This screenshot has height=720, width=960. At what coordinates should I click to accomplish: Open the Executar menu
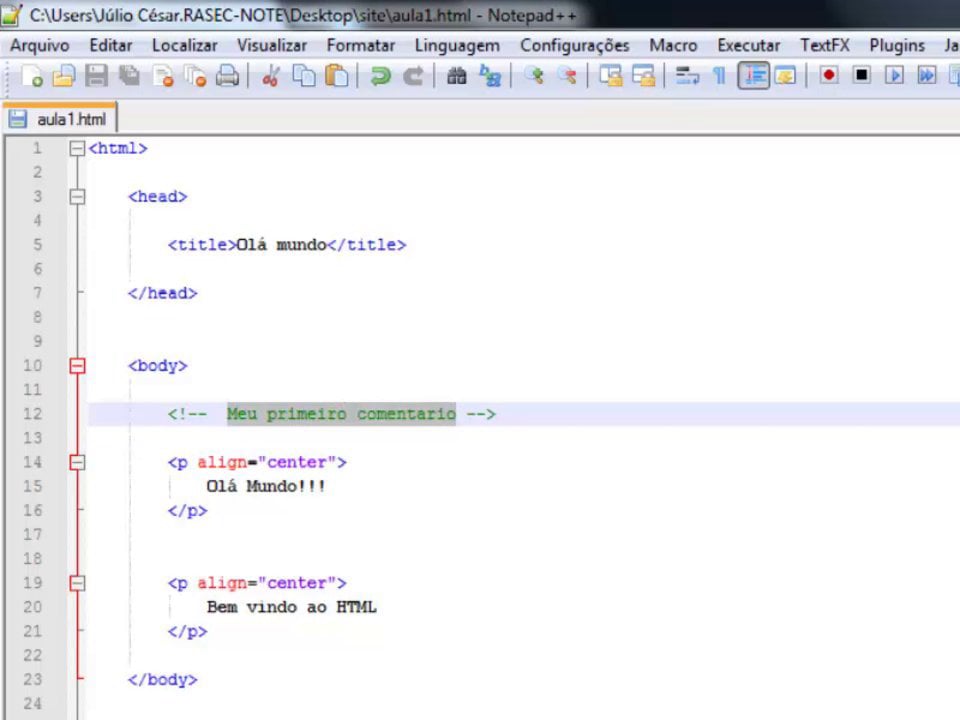[x=748, y=45]
